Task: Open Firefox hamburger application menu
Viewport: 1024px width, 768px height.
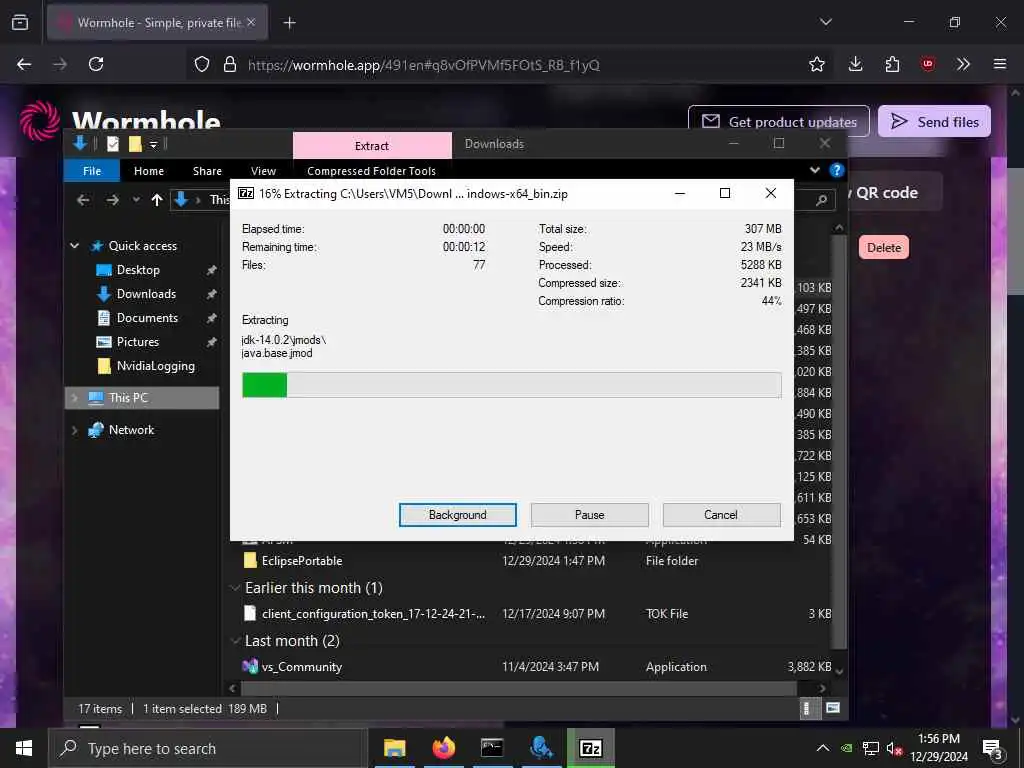Action: click(x=1000, y=64)
